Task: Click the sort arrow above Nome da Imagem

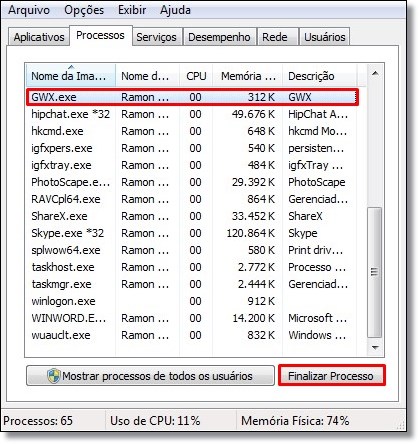Action: tap(71, 67)
